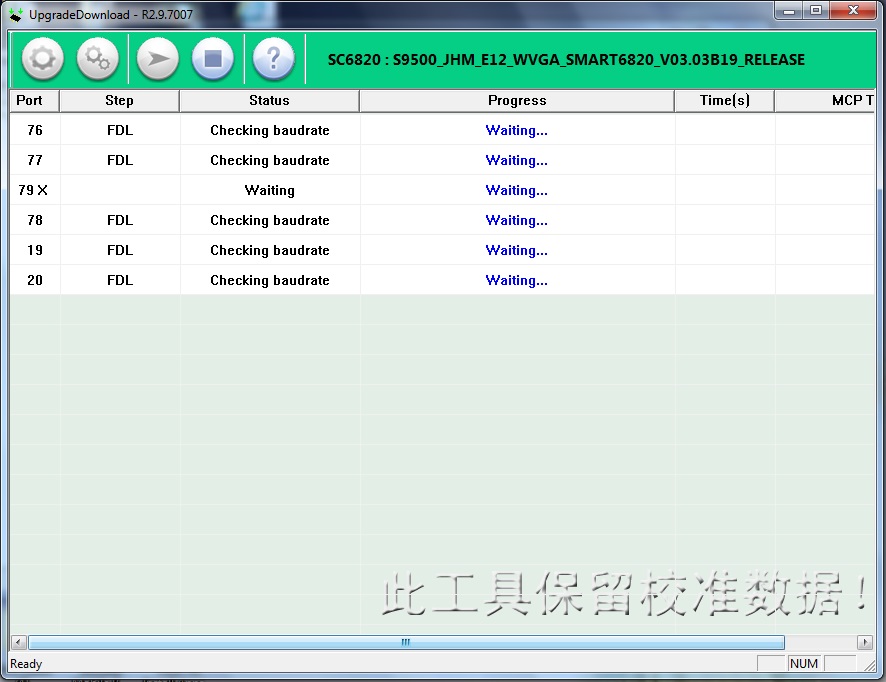Click Checking baudrate status for port 76
Viewport: 886px width, 682px height.
coord(270,130)
